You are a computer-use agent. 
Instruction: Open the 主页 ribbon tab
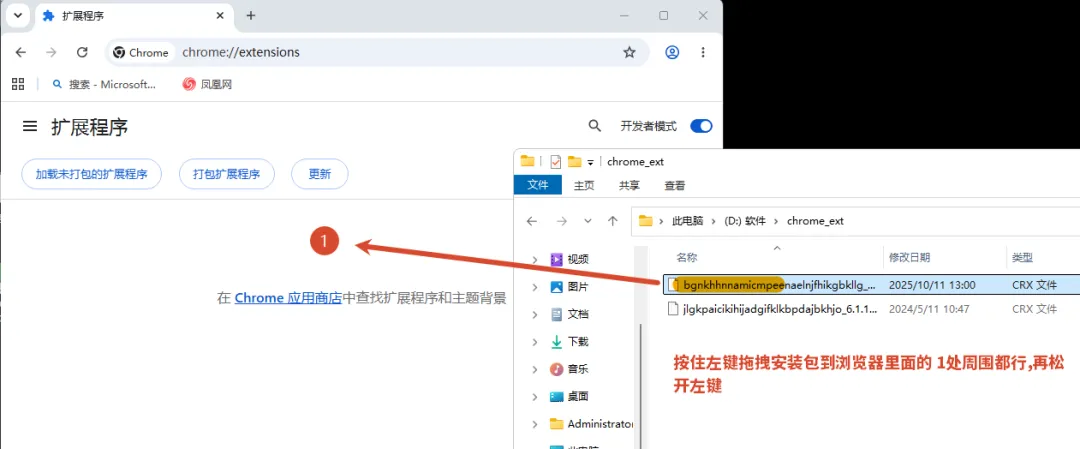coord(584,185)
